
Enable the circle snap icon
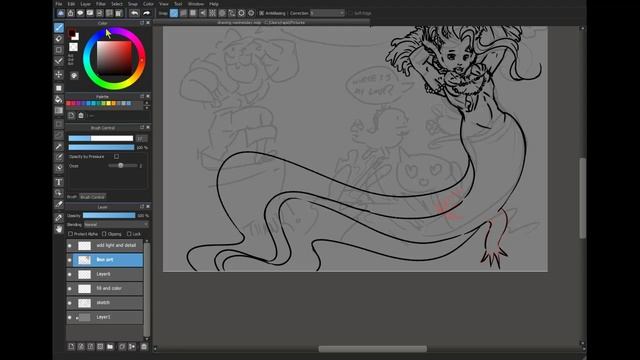coord(222,13)
